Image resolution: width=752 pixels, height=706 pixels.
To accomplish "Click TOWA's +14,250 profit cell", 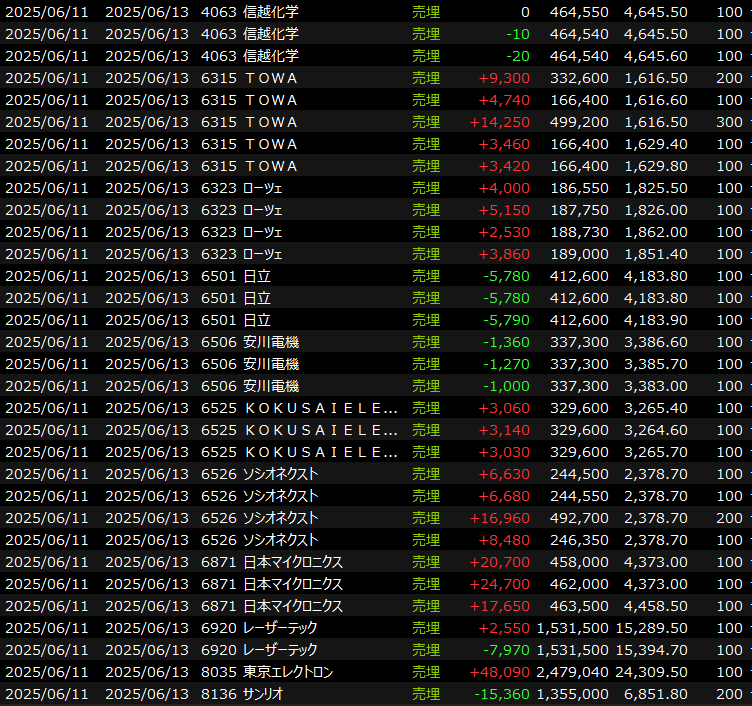I will (x=503, y=122).
